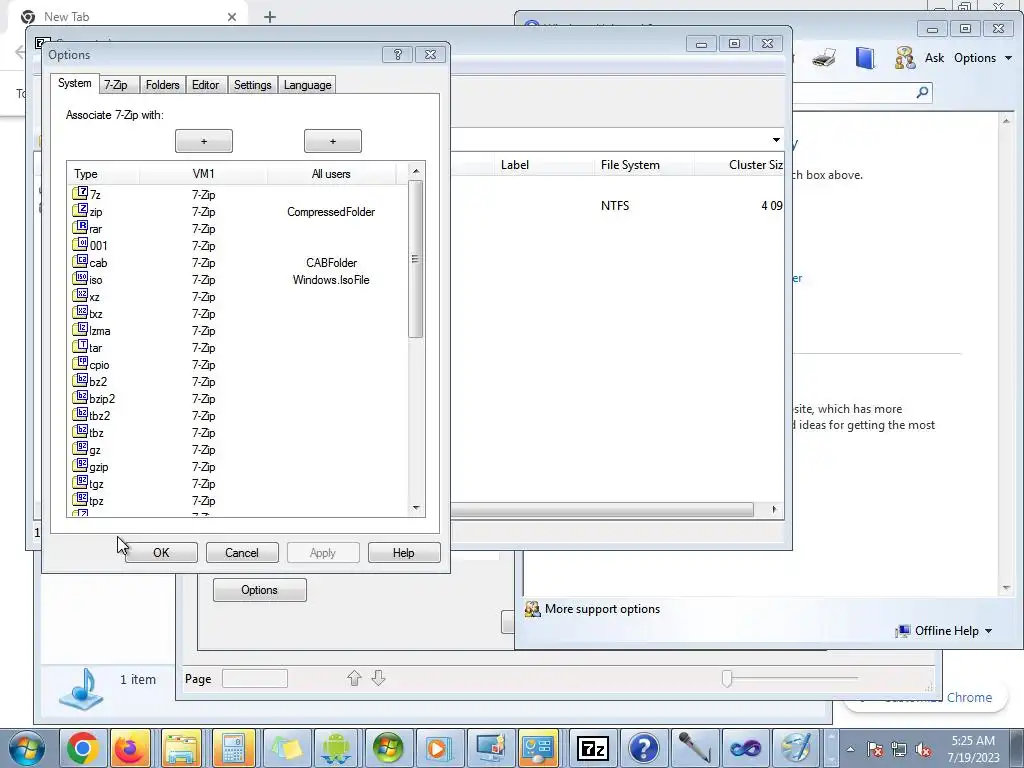The width and height of the screenshot is (1024, 768).
Task: Switch to the Settings tab
Action: click(x=253, y=85)
